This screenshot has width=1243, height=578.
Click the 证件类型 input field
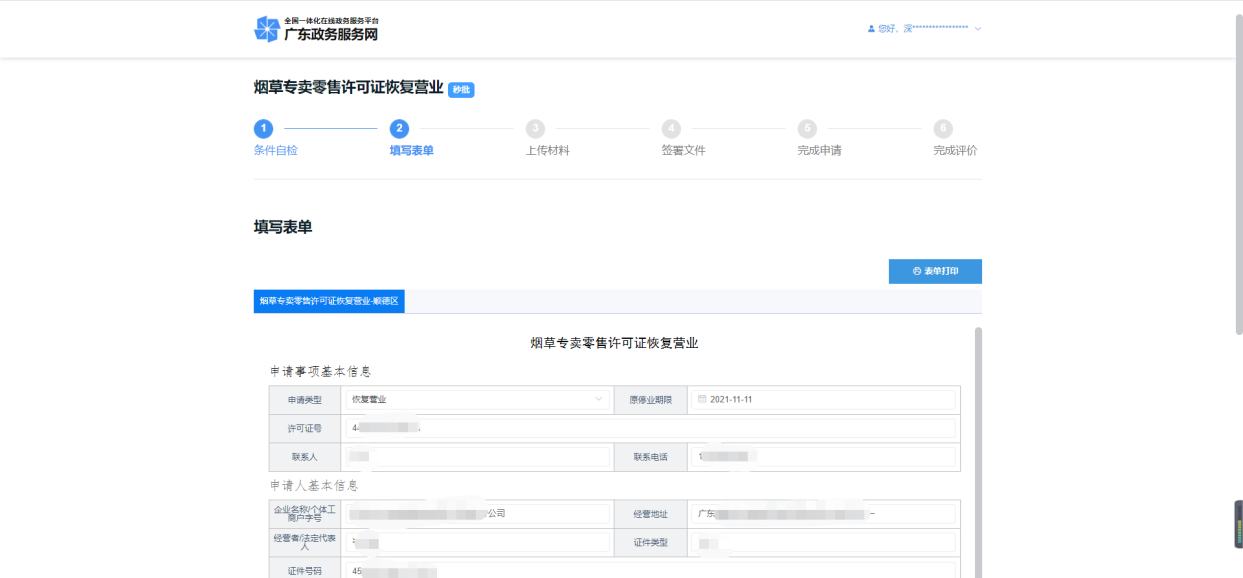point(824,543)
